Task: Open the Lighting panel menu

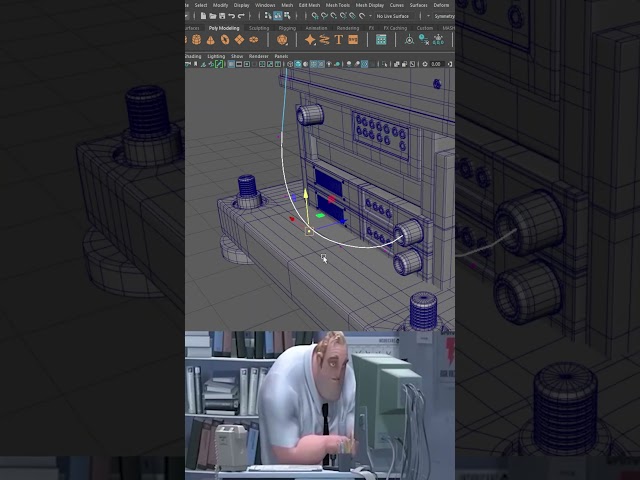Action: 216,56
